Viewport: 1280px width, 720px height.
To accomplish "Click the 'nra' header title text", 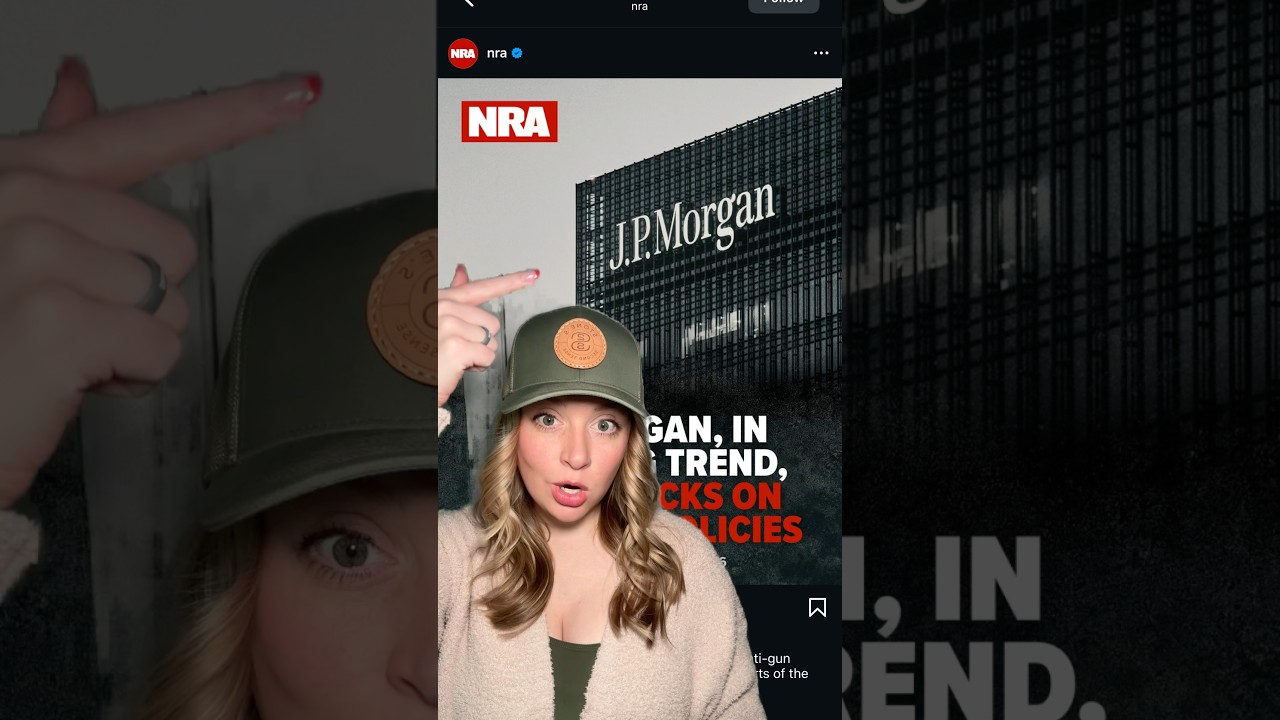I will point(639,6).
